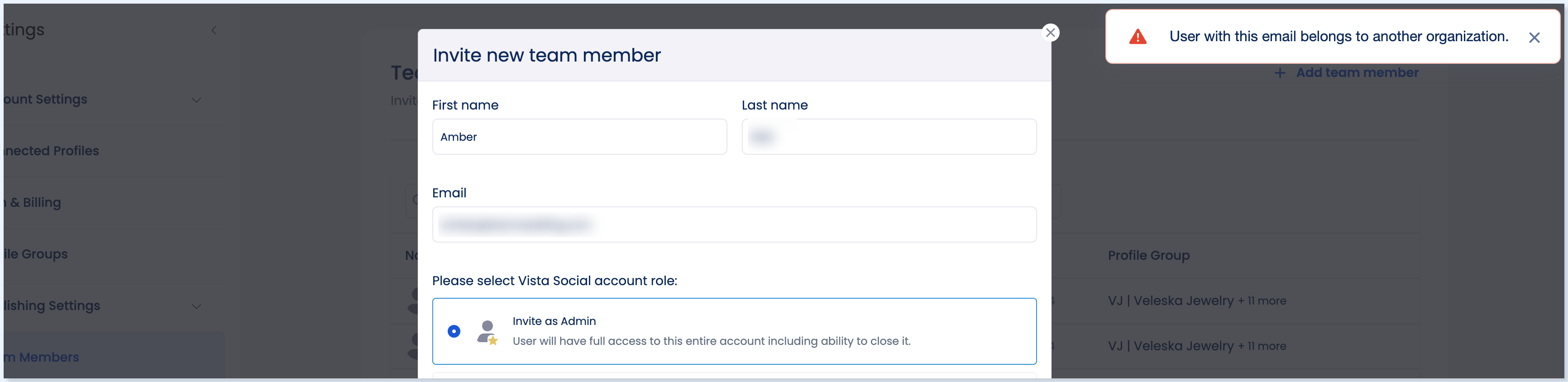Click the red warning triangle icon
The image size is (1568, 382).
[1137, 37]
